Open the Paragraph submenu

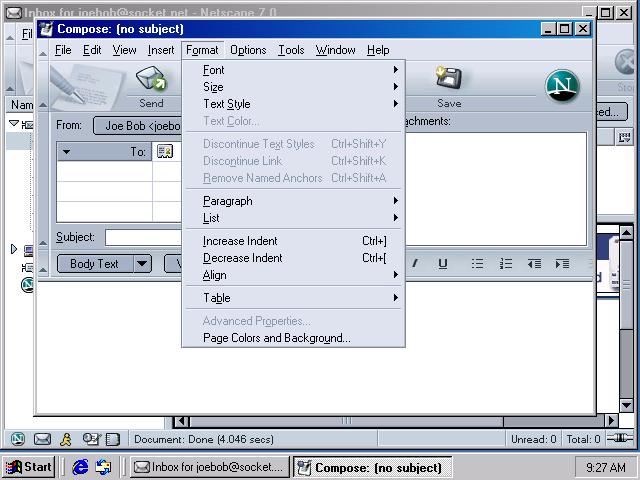point(293,201)
